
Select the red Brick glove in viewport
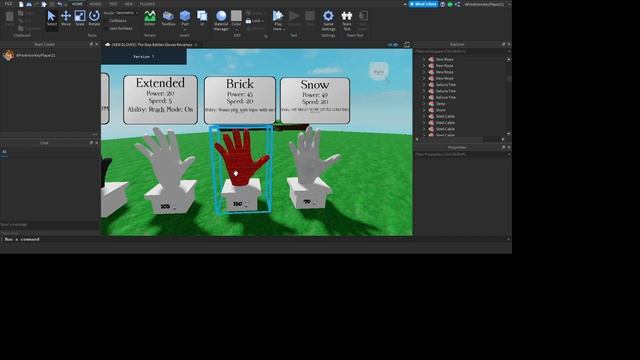(x=242, y=157)
